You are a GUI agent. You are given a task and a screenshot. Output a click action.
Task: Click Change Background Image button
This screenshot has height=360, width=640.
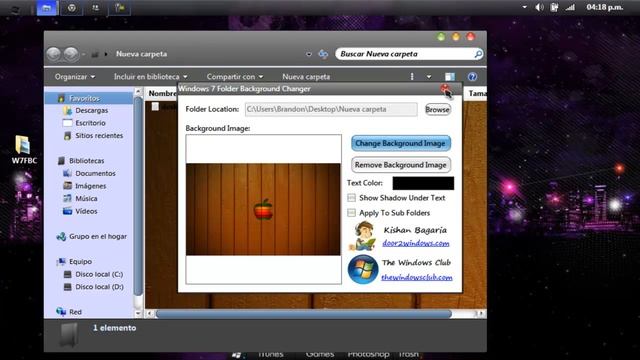click(x=400, y=143)
